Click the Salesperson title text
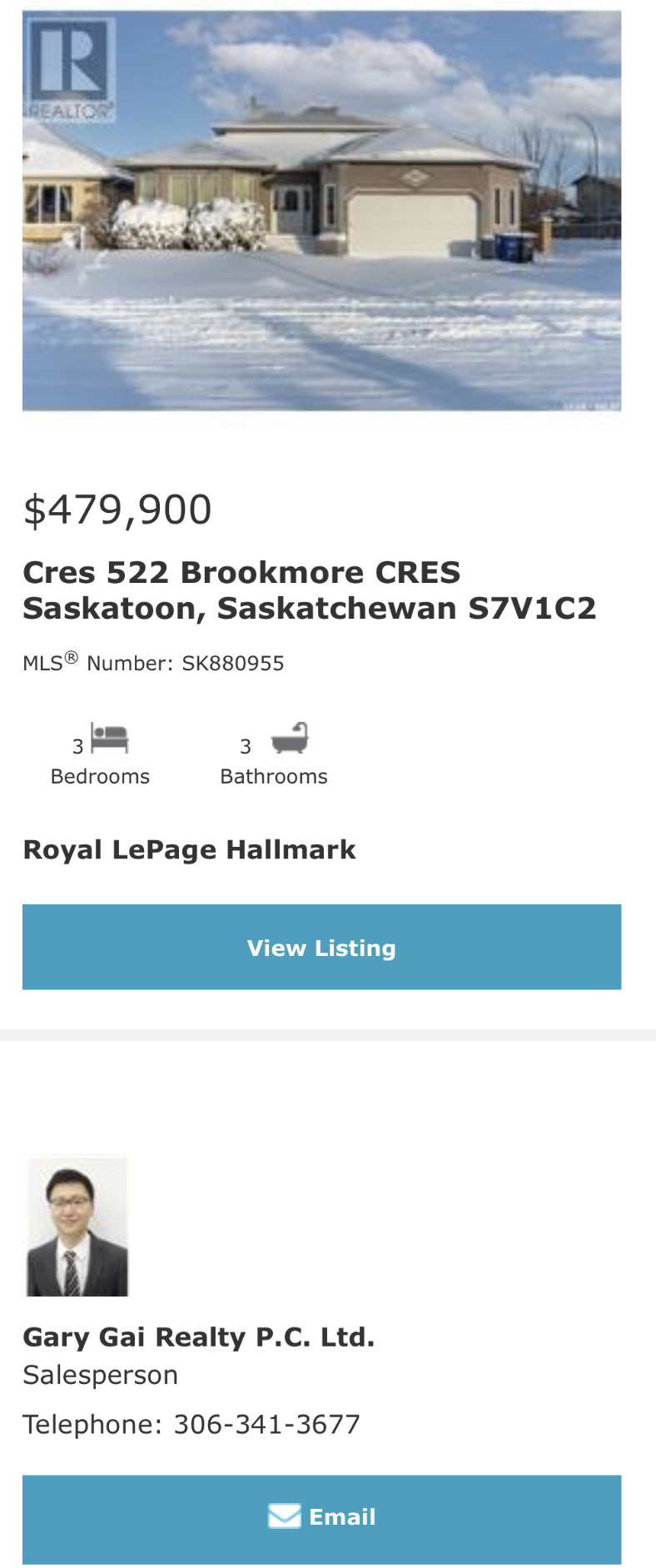This screenshot has height=1568, width=656. click(100, 1375)
